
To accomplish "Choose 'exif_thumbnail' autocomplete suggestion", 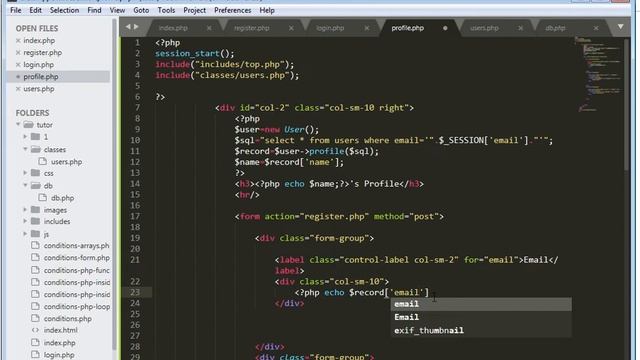I will [x=481, y=331].
